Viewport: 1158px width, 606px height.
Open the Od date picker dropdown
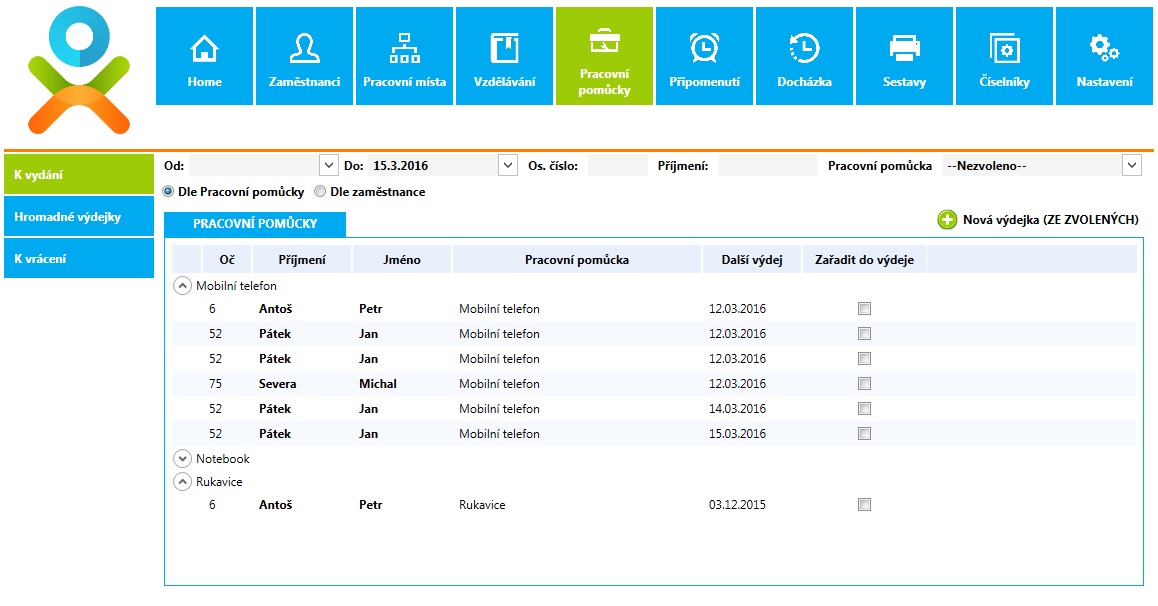(328, 166)
